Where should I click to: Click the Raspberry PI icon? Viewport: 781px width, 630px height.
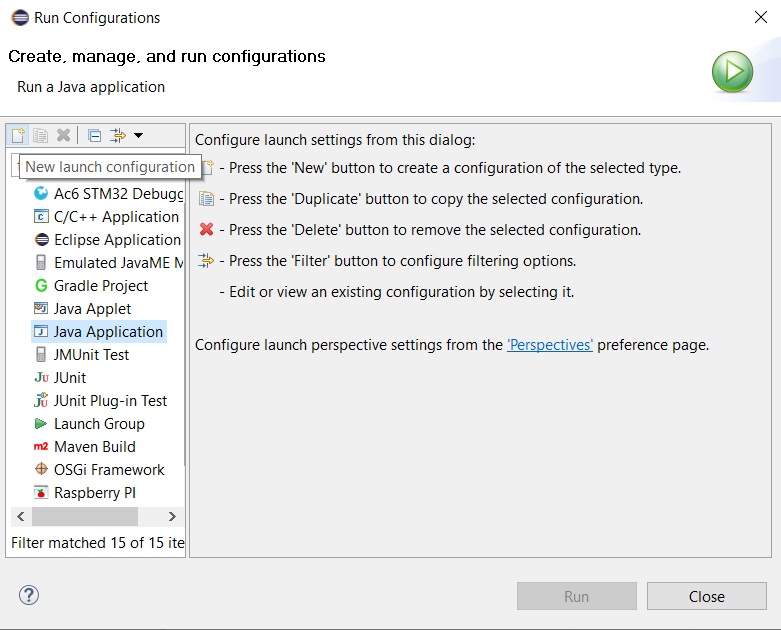point(41,493)
